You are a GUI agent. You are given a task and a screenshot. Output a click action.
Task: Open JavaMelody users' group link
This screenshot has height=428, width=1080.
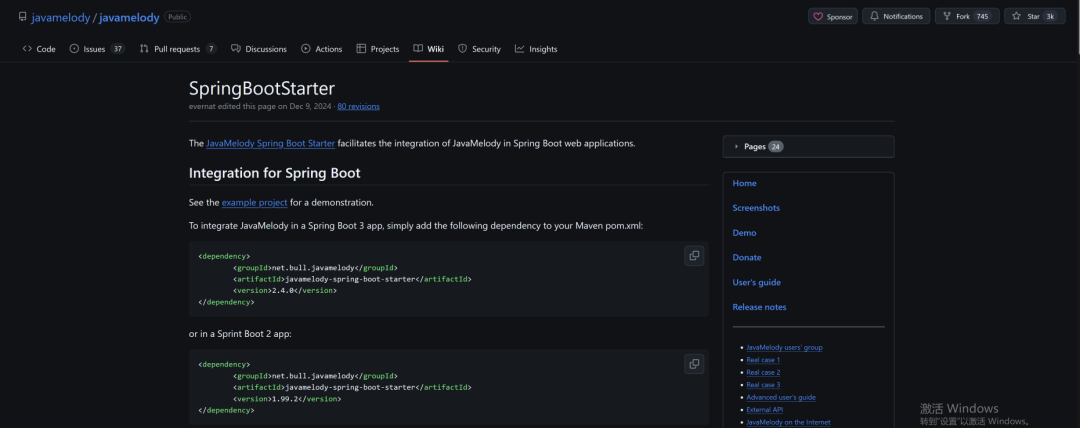tap(784, 347)
